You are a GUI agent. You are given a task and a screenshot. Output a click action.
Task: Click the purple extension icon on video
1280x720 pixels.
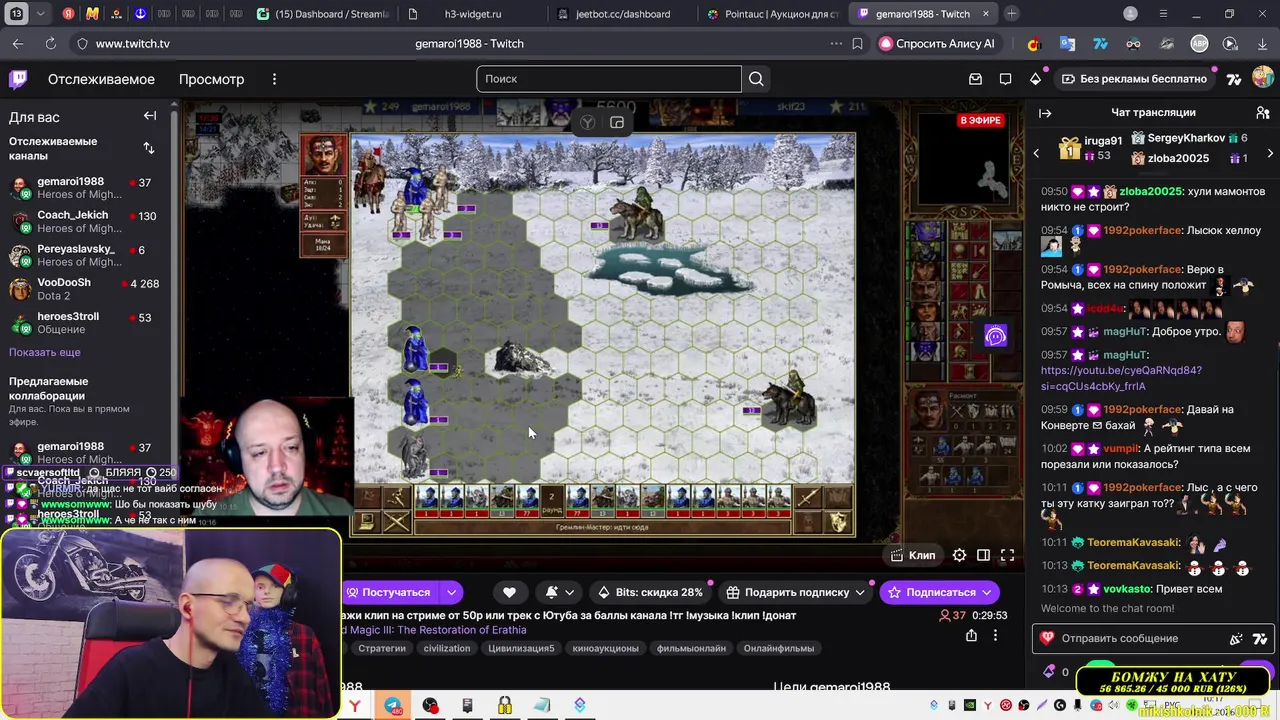tap(995, 337)
